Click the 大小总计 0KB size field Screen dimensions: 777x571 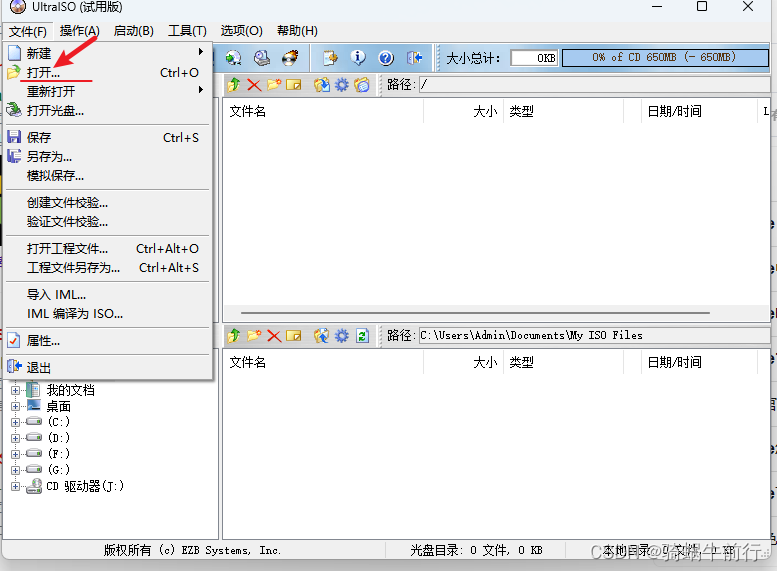pyautogui.click(x=534, y=58)
